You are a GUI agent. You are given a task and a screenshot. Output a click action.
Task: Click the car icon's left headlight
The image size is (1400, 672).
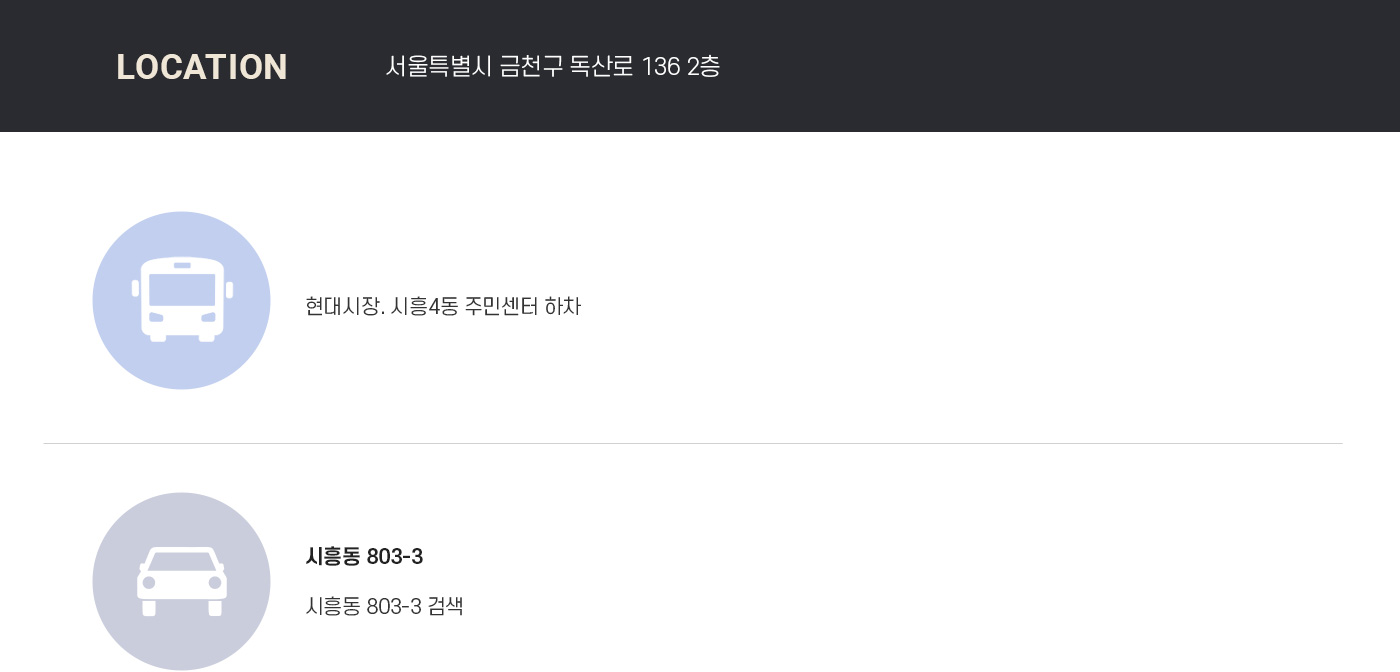point(149,582)
